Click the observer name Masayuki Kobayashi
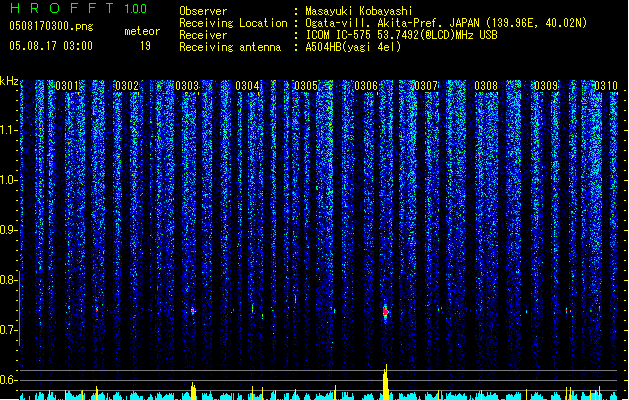The width and height of the screenshot is (629, 400). pos(359,11)
